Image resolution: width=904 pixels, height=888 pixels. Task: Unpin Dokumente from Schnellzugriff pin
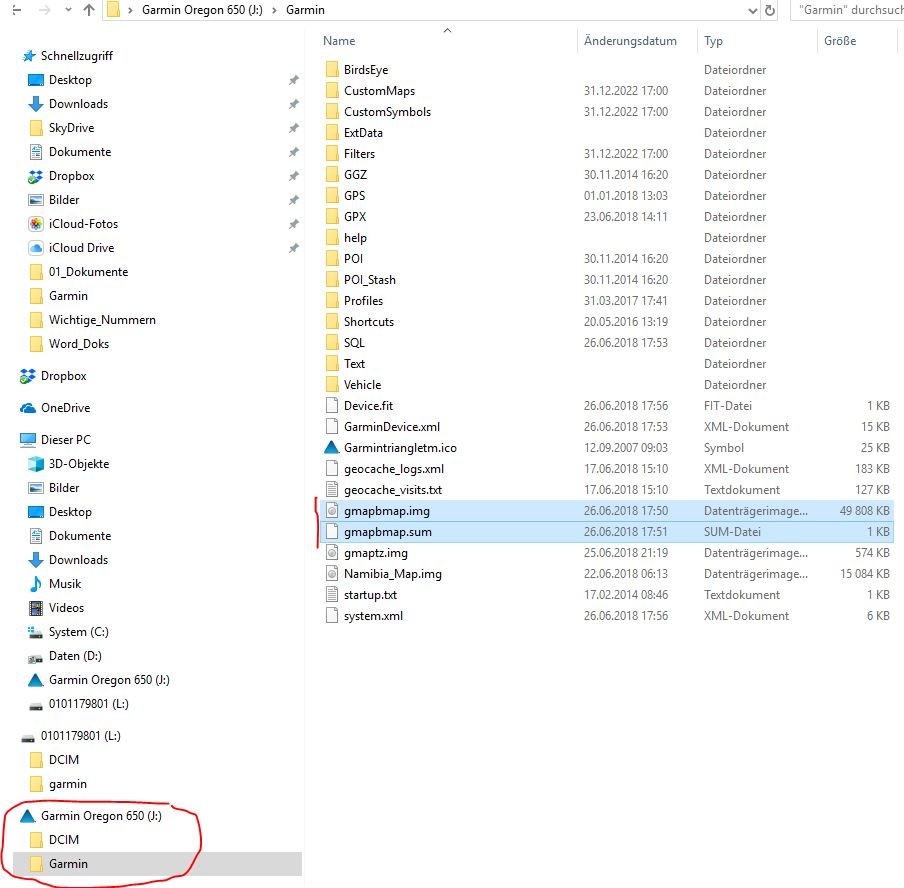(x=293, y=152)
